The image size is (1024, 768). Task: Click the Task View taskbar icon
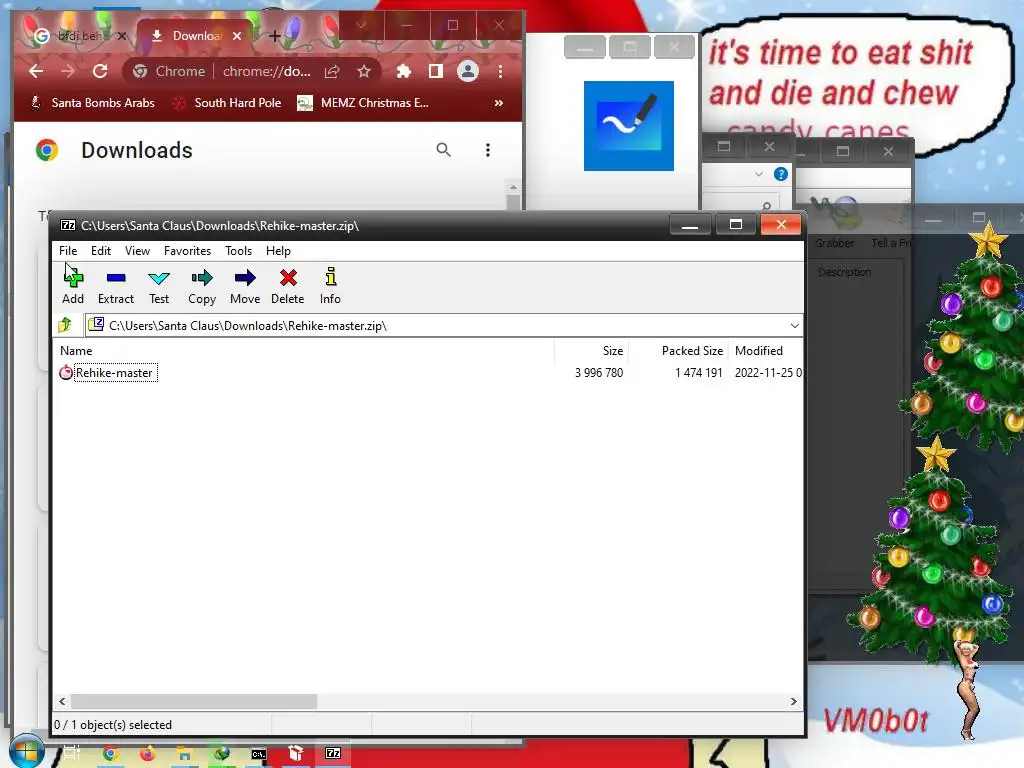click(x=71, y=753)
